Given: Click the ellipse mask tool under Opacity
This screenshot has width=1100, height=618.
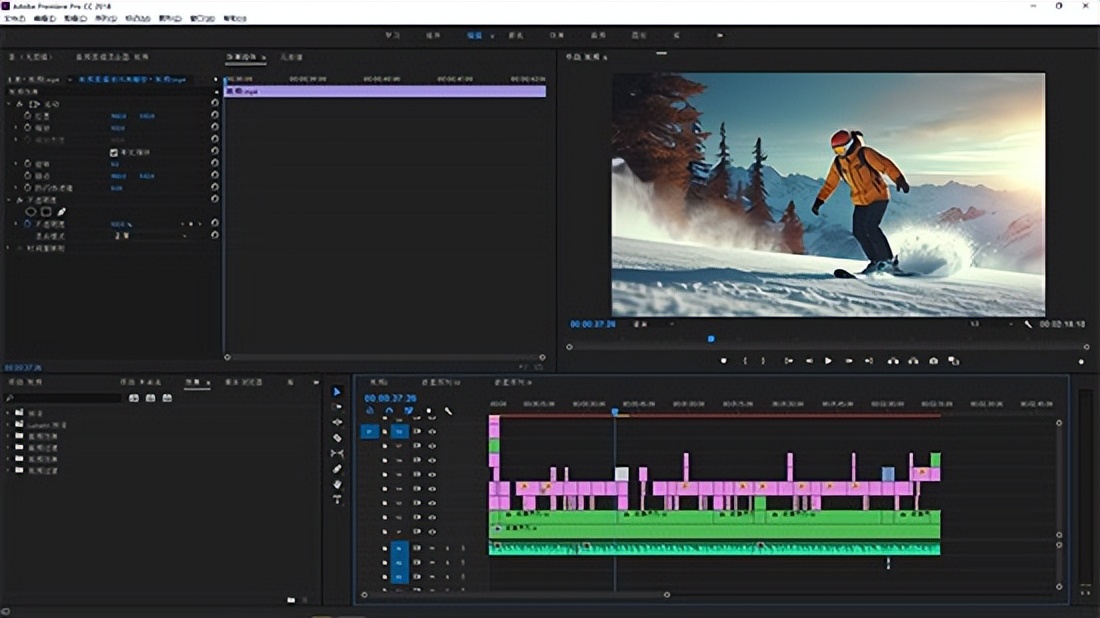Looking at the screenshot, I should pyautogui.click(x=31, y=212).
